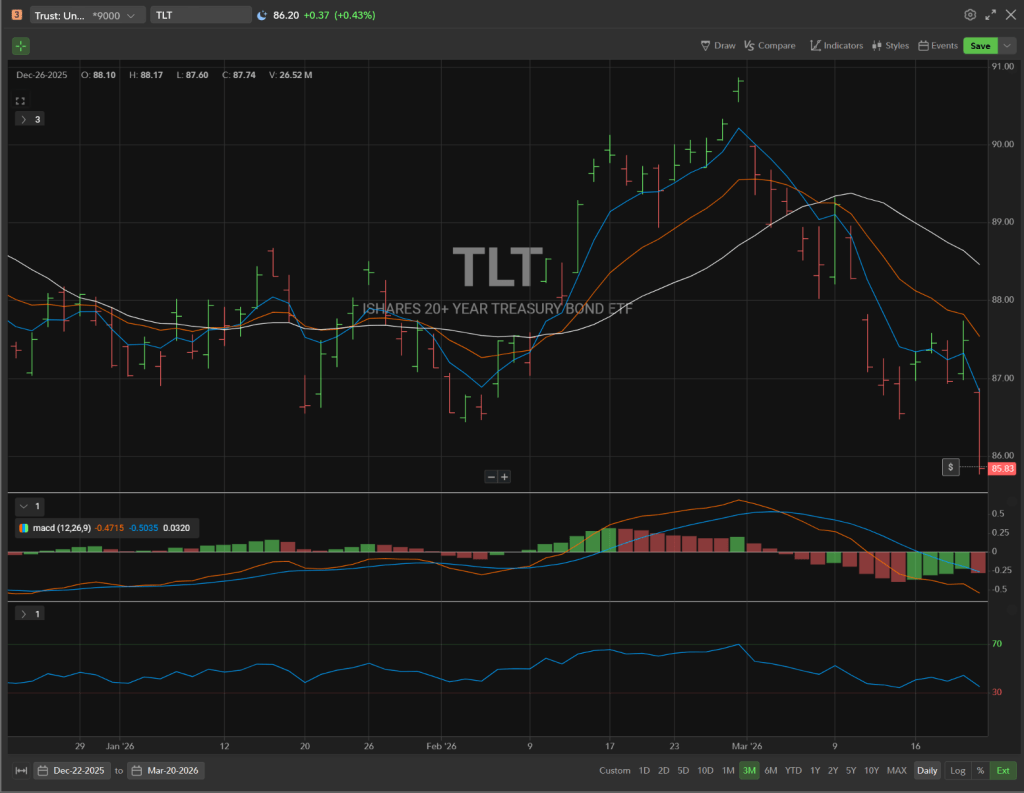Toggle the green crosshair tool
Viewport: 1024px width, 793px height.
[x=21, y=46]
